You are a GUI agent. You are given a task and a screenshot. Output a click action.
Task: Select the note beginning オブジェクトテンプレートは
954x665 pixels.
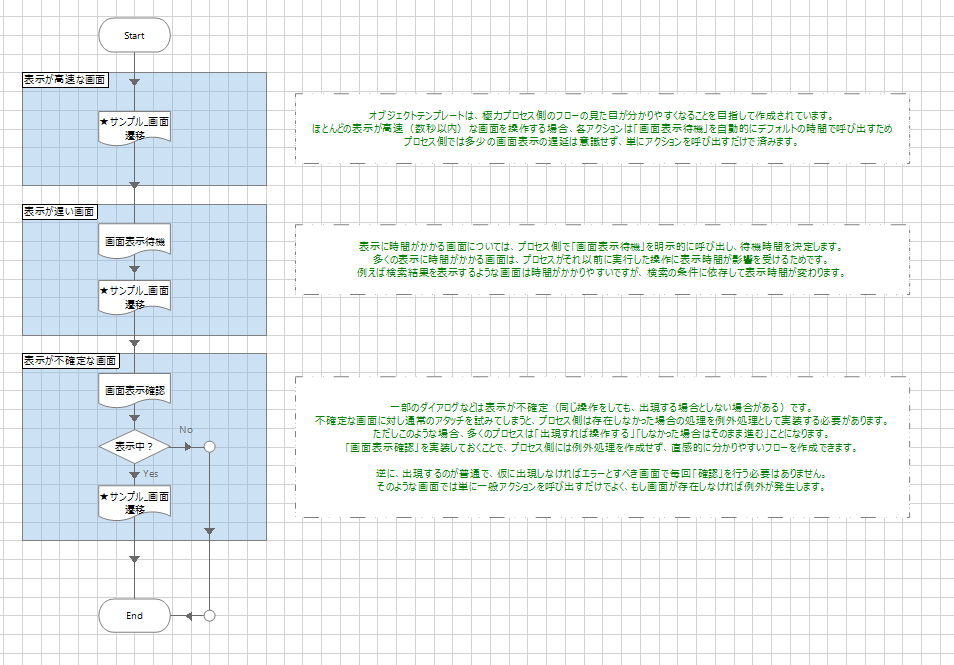(x=601, y=128)
